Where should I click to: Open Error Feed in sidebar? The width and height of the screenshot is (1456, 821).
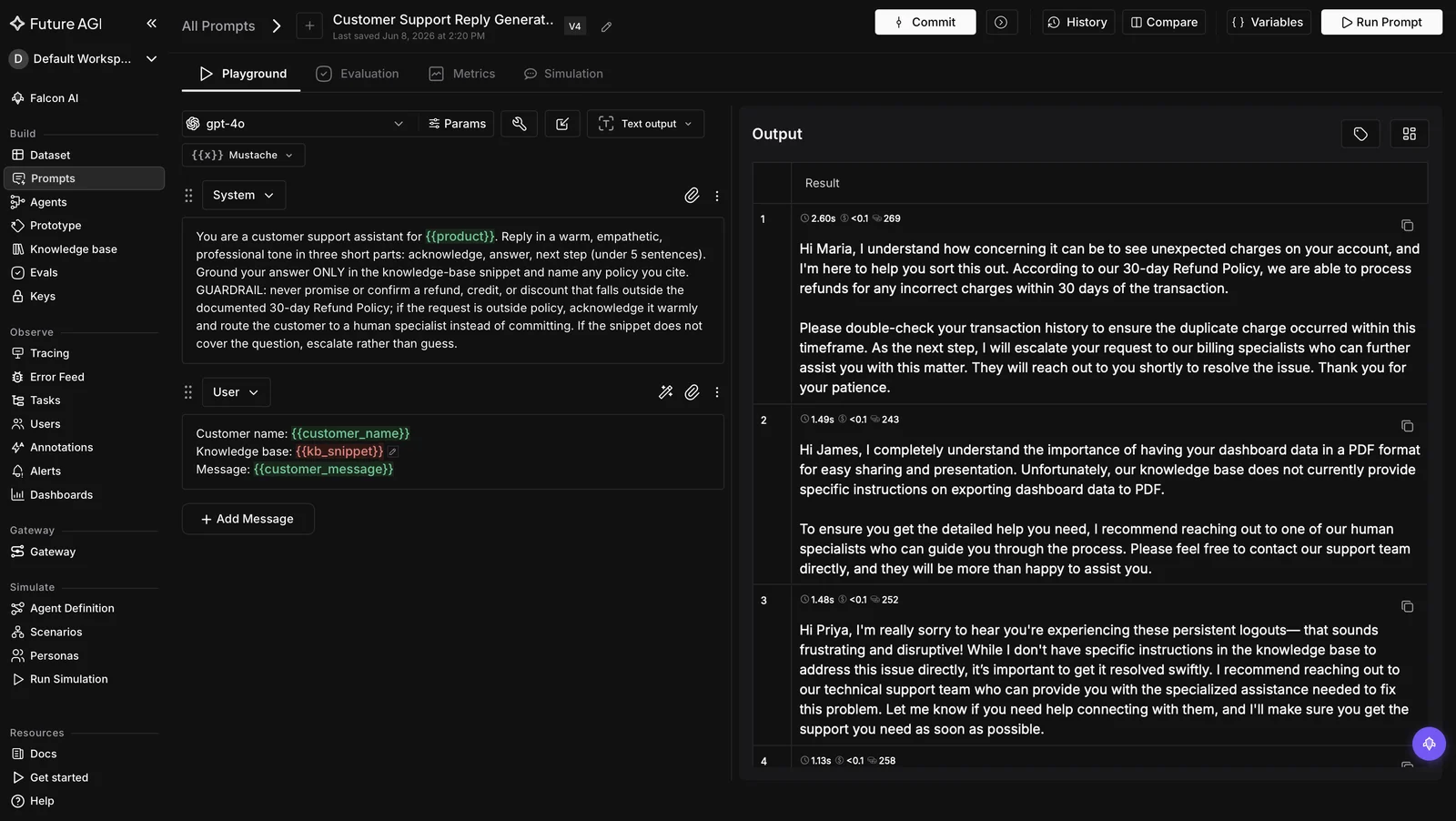(x=82, y=377)
